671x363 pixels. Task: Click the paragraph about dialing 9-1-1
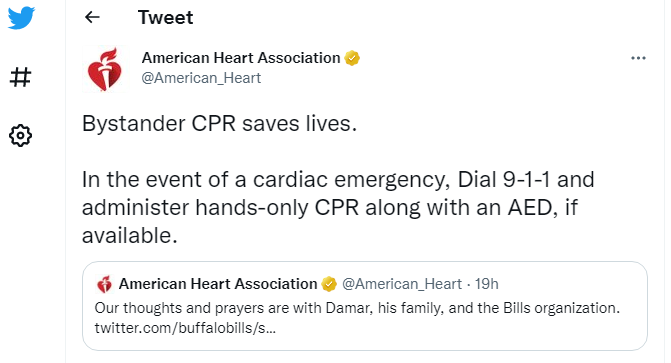click(338, 207)
